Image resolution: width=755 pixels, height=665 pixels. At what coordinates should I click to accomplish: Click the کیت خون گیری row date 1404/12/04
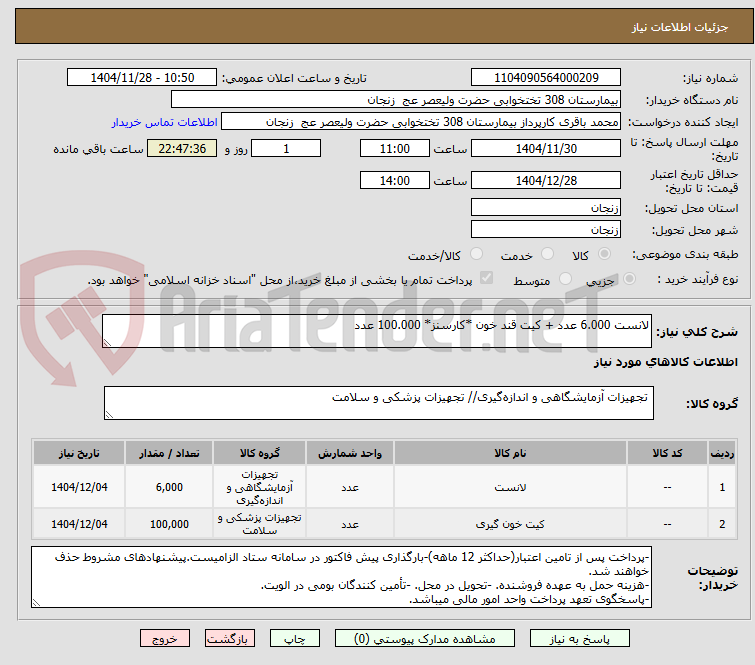(x=79, y=524)
